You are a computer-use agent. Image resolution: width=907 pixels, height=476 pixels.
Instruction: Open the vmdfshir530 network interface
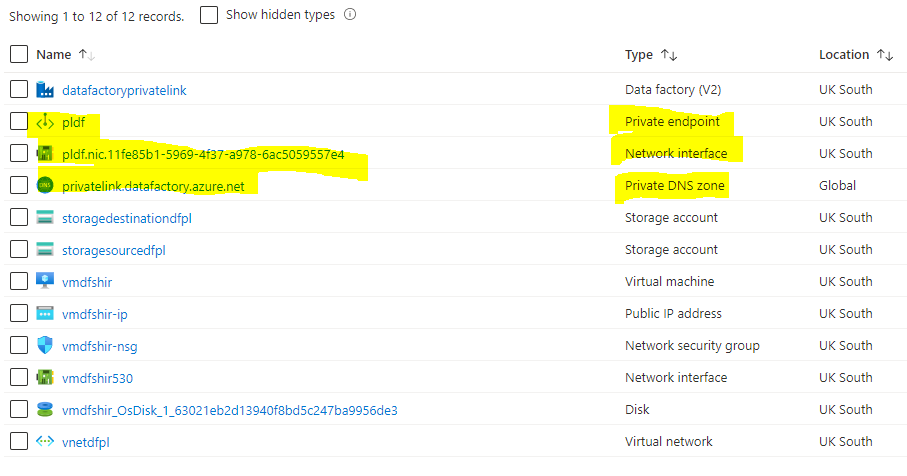coord(97,378)
